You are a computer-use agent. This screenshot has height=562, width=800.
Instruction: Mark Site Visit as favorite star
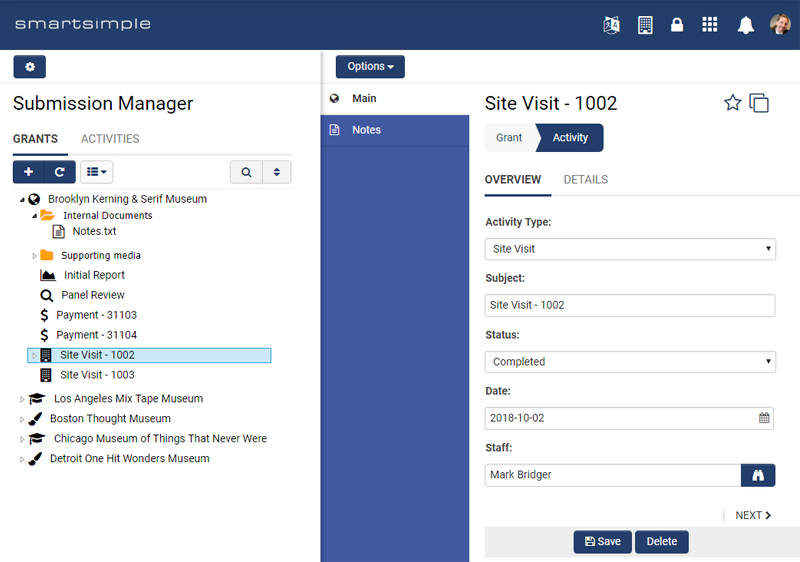[x=733, y=103]
